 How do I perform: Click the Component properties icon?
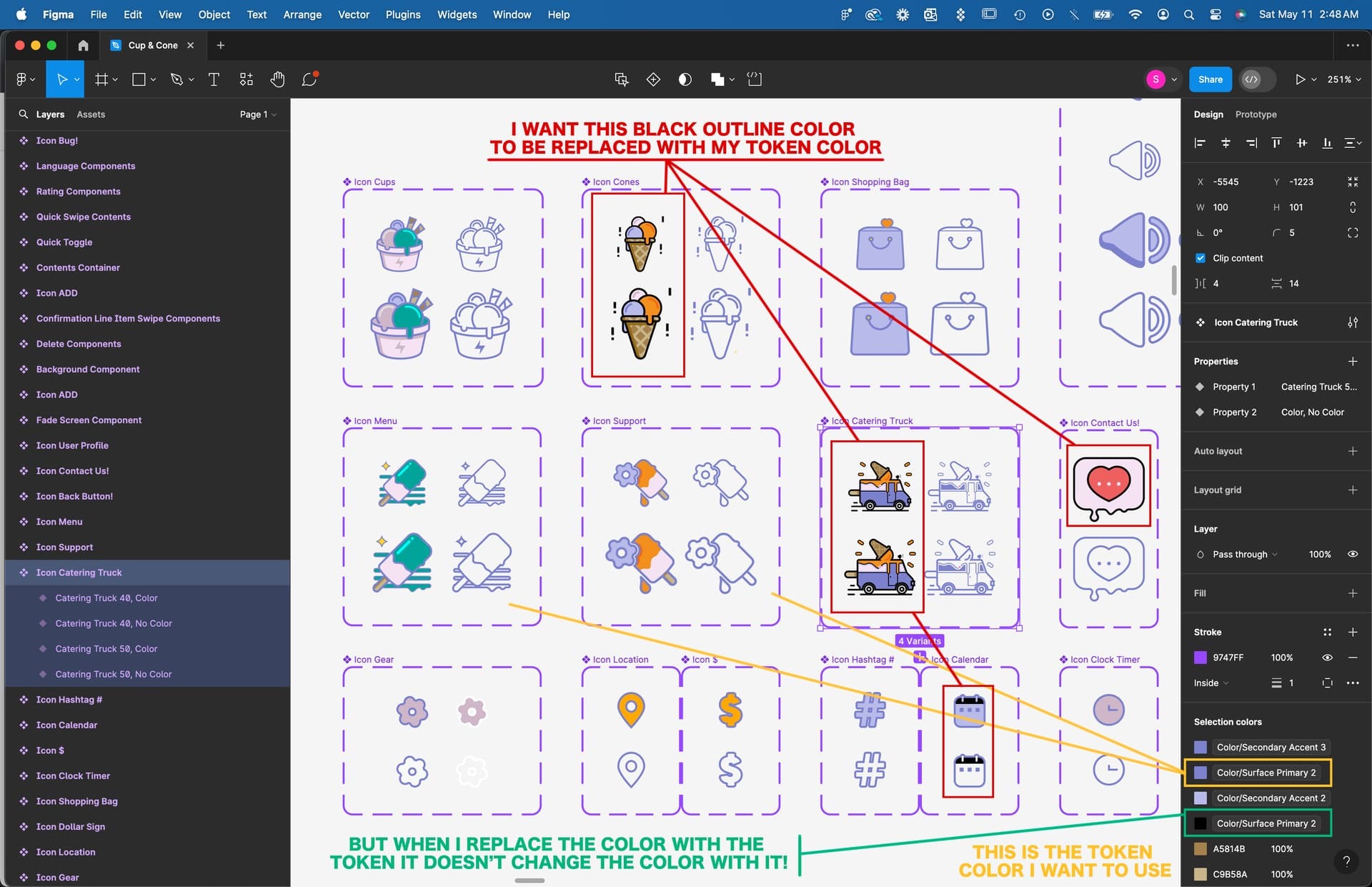click(x=1353, y=321)
